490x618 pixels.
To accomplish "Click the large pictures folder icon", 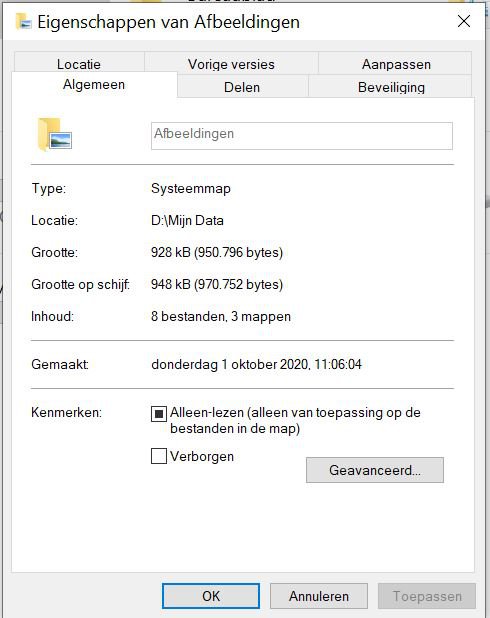I will [54, 134].
